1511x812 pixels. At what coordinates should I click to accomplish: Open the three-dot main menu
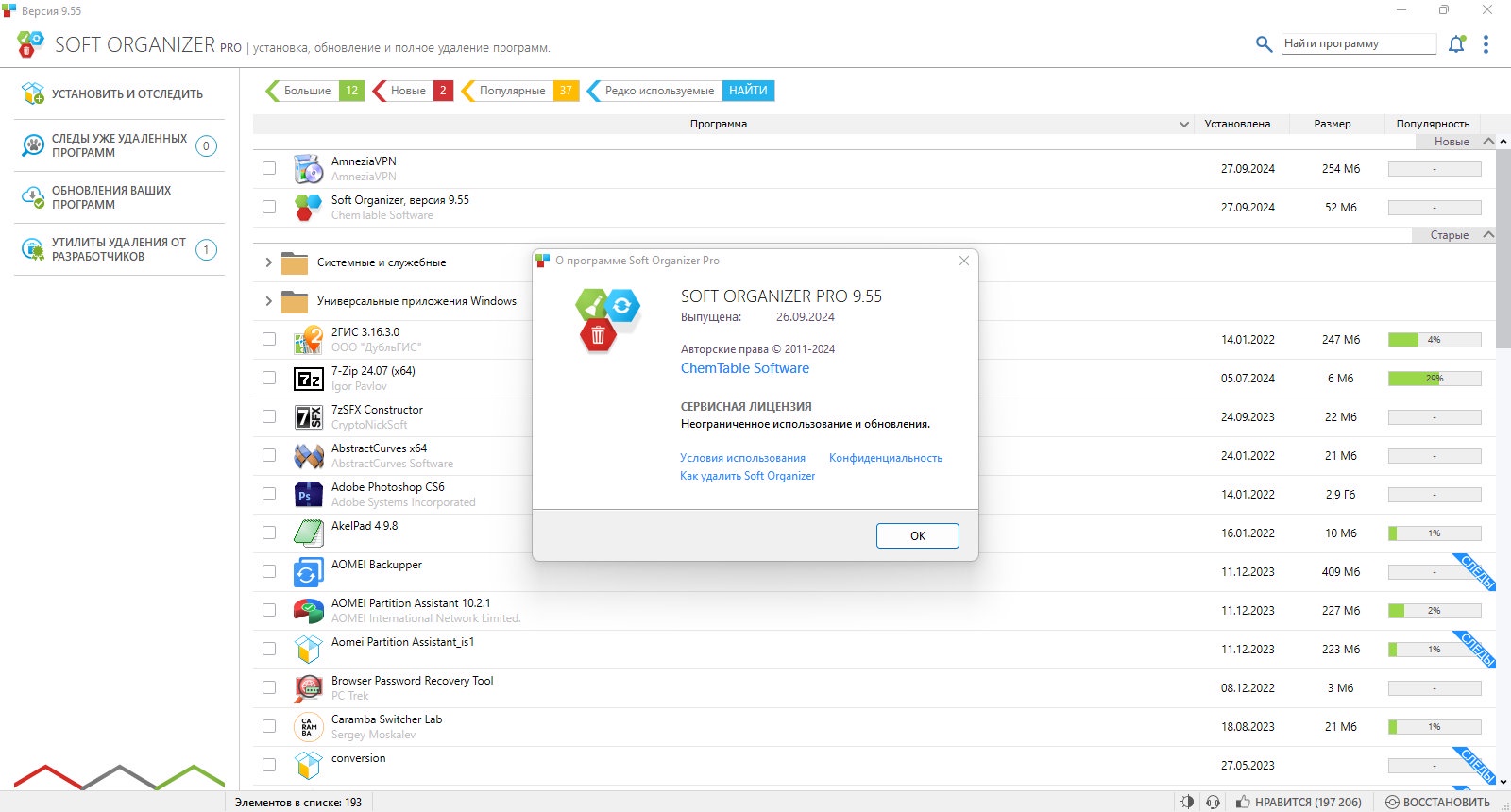[x=1486, y=44]
